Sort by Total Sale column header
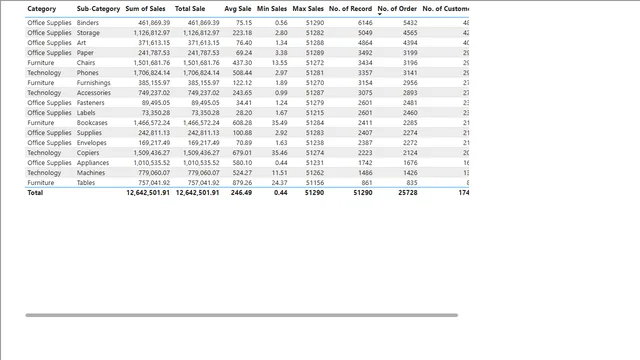640x360 pixels. (x=190, y=9)
